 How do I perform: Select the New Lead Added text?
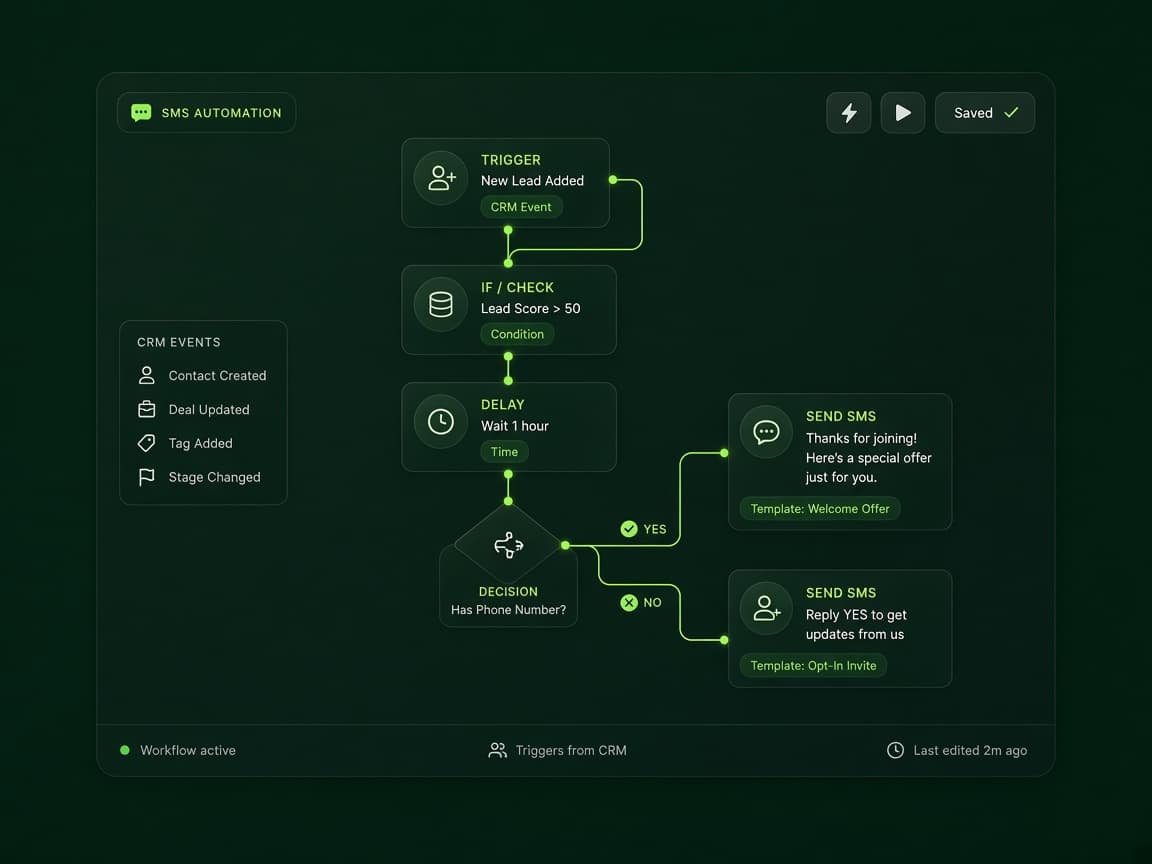click(532, 181)
